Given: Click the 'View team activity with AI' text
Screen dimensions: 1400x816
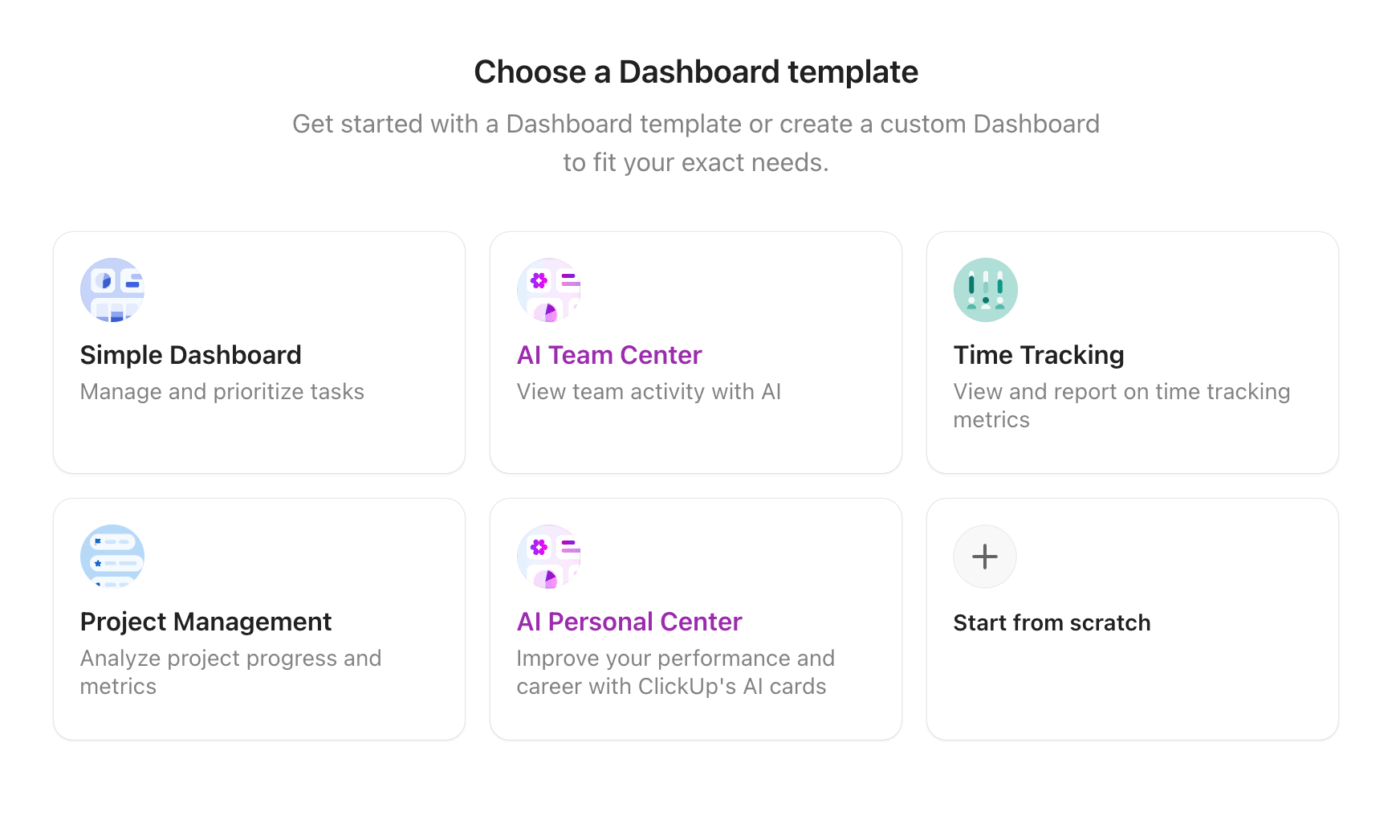Looking at the screenshot, I should 648,392.
